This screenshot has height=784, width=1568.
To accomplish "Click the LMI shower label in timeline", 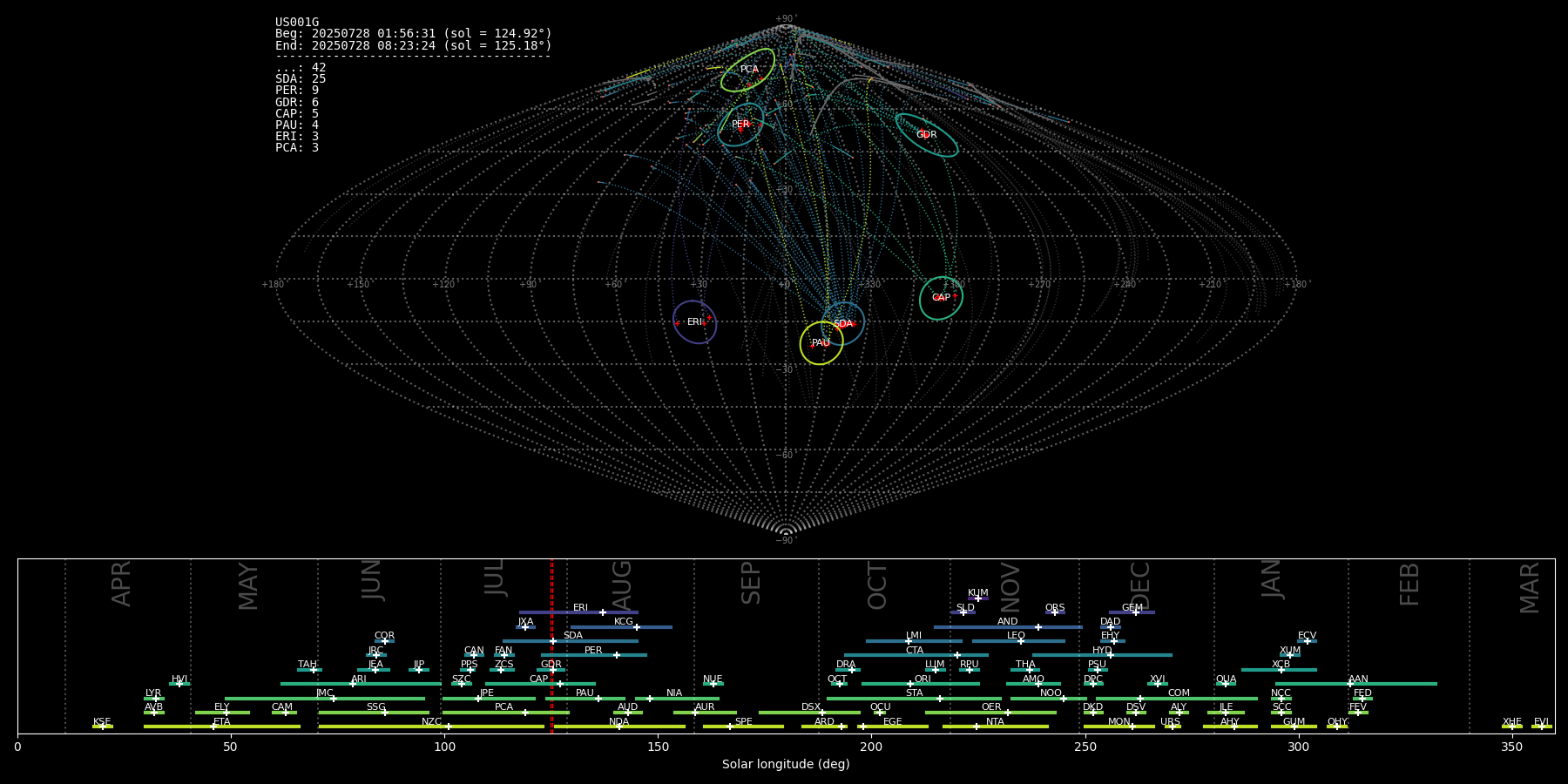I will [x=913, y=636].
